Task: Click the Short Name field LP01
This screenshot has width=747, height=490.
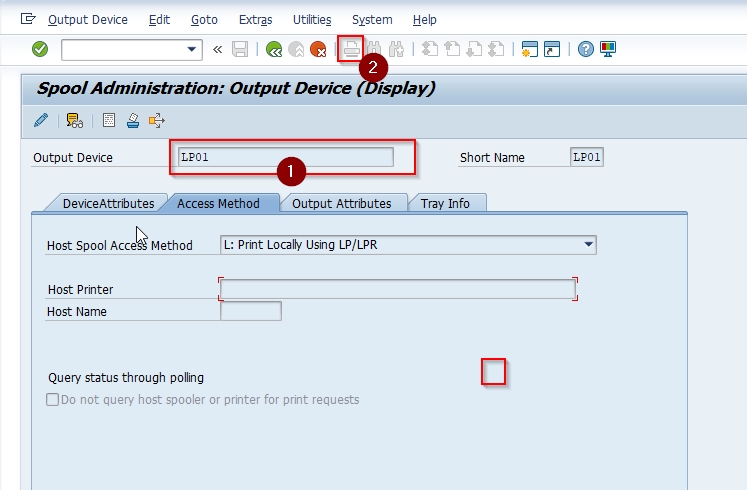Action: (x=586, y=157)
